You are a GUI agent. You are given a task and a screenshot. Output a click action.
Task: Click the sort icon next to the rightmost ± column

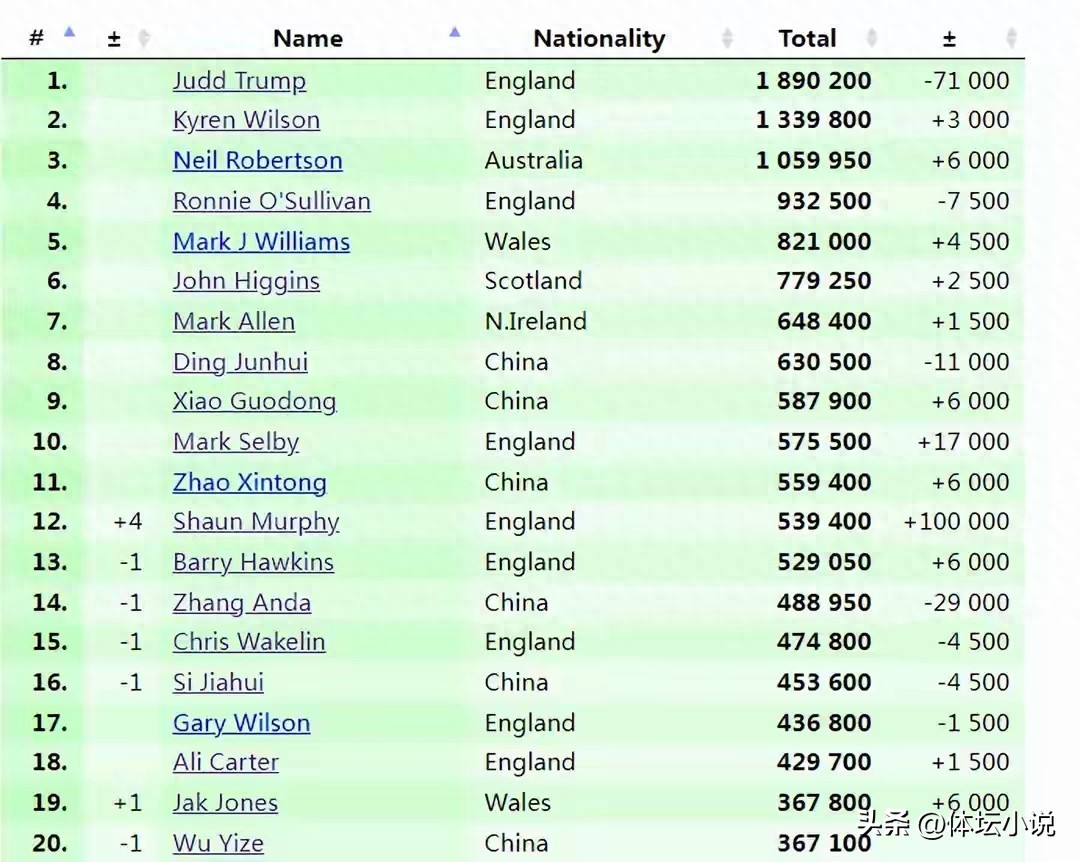[x=1010, y=38]
